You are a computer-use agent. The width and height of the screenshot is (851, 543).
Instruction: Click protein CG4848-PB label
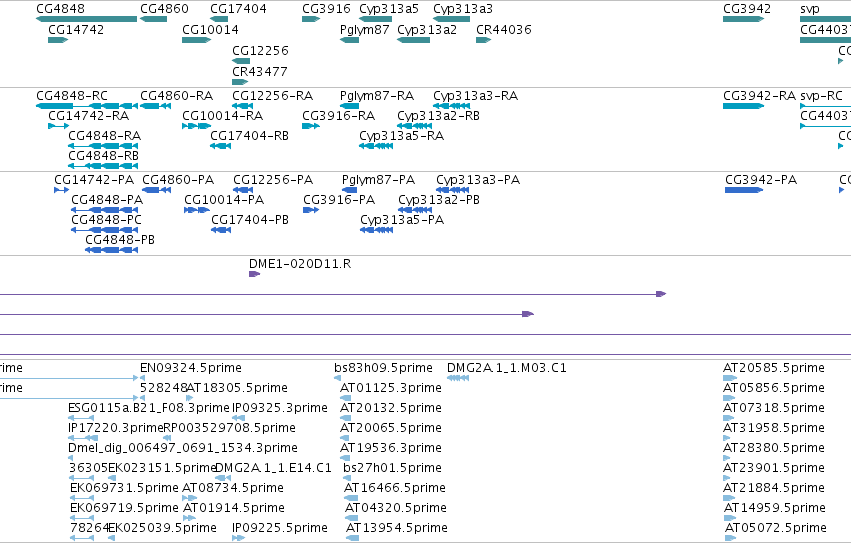pyautogui.click(x=120, y=240)
